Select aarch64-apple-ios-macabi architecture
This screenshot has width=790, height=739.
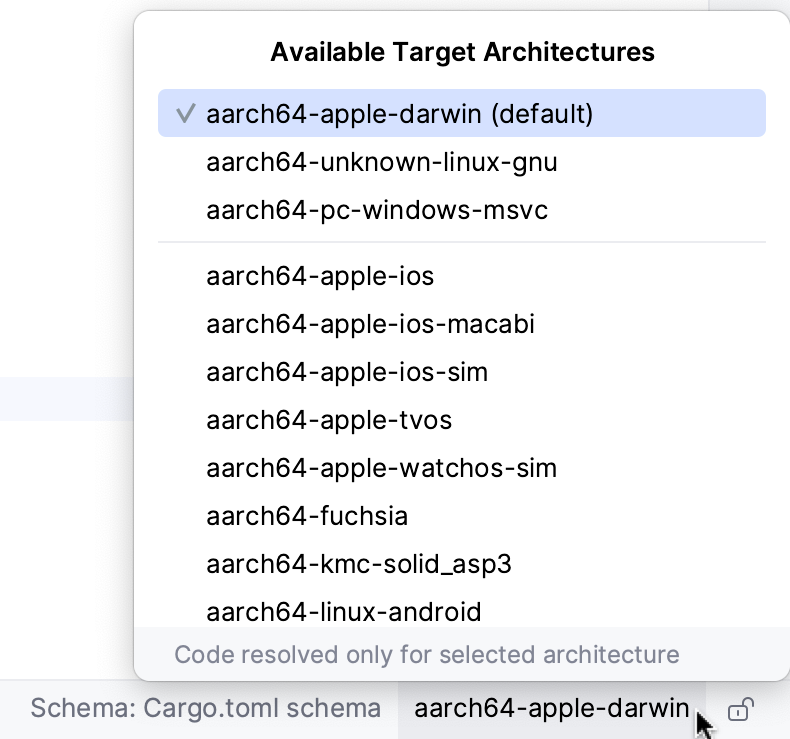[x=370, y=324]
